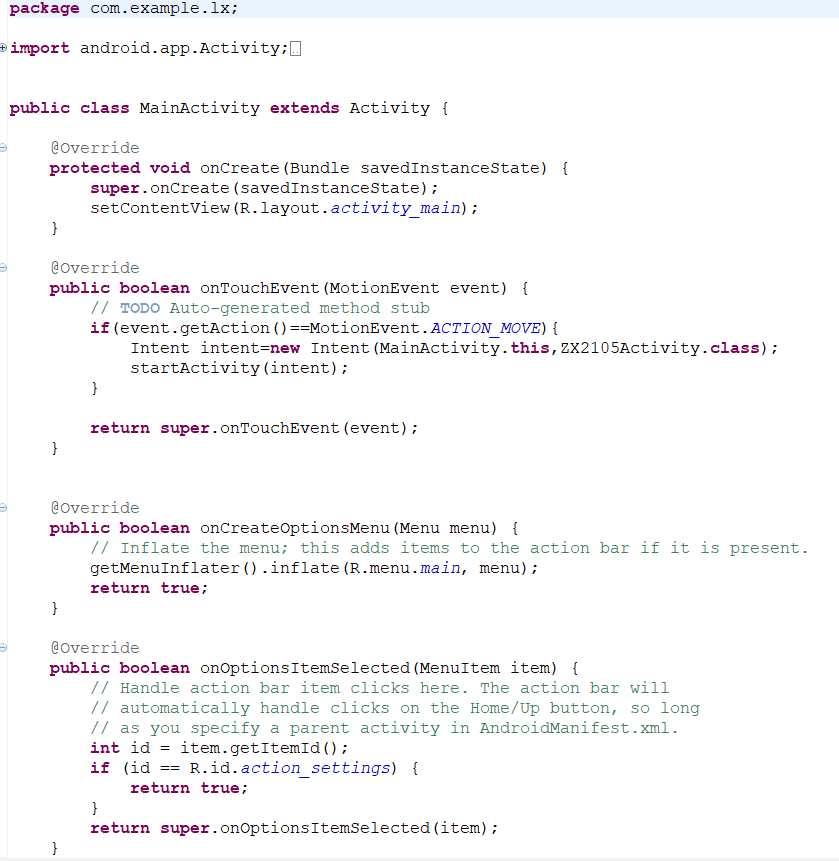
Task: Click the activity_main layout reference
Action: click(396, 208)
